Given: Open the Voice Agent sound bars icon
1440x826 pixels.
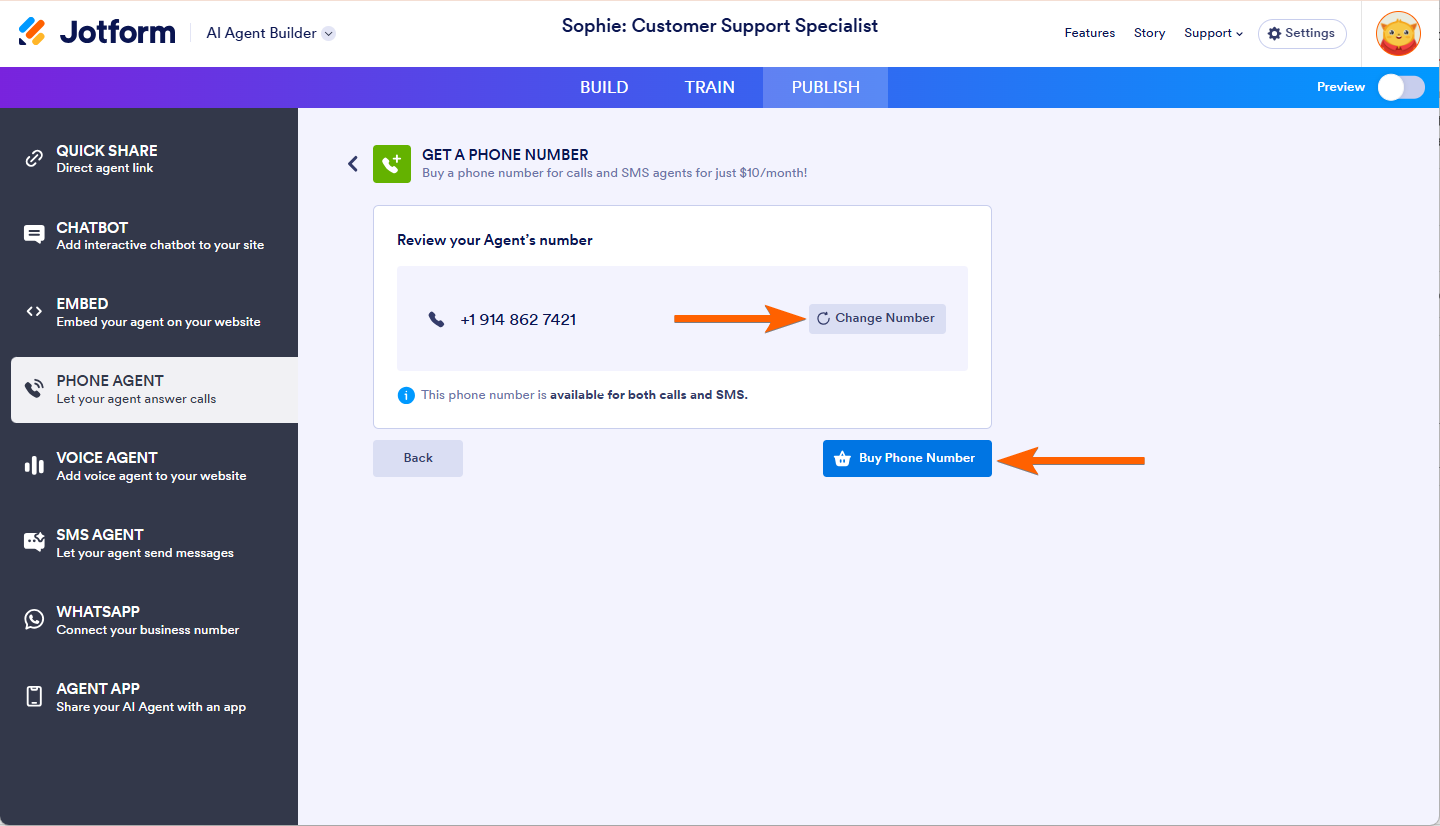Looking at the screenshot, I should coord(34,466).
